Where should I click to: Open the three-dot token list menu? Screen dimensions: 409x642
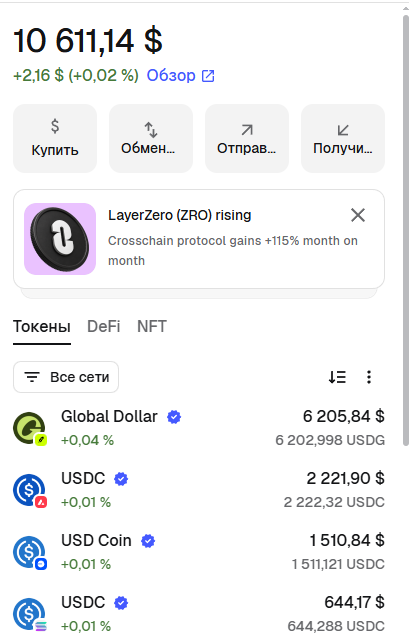pos(369,377)
